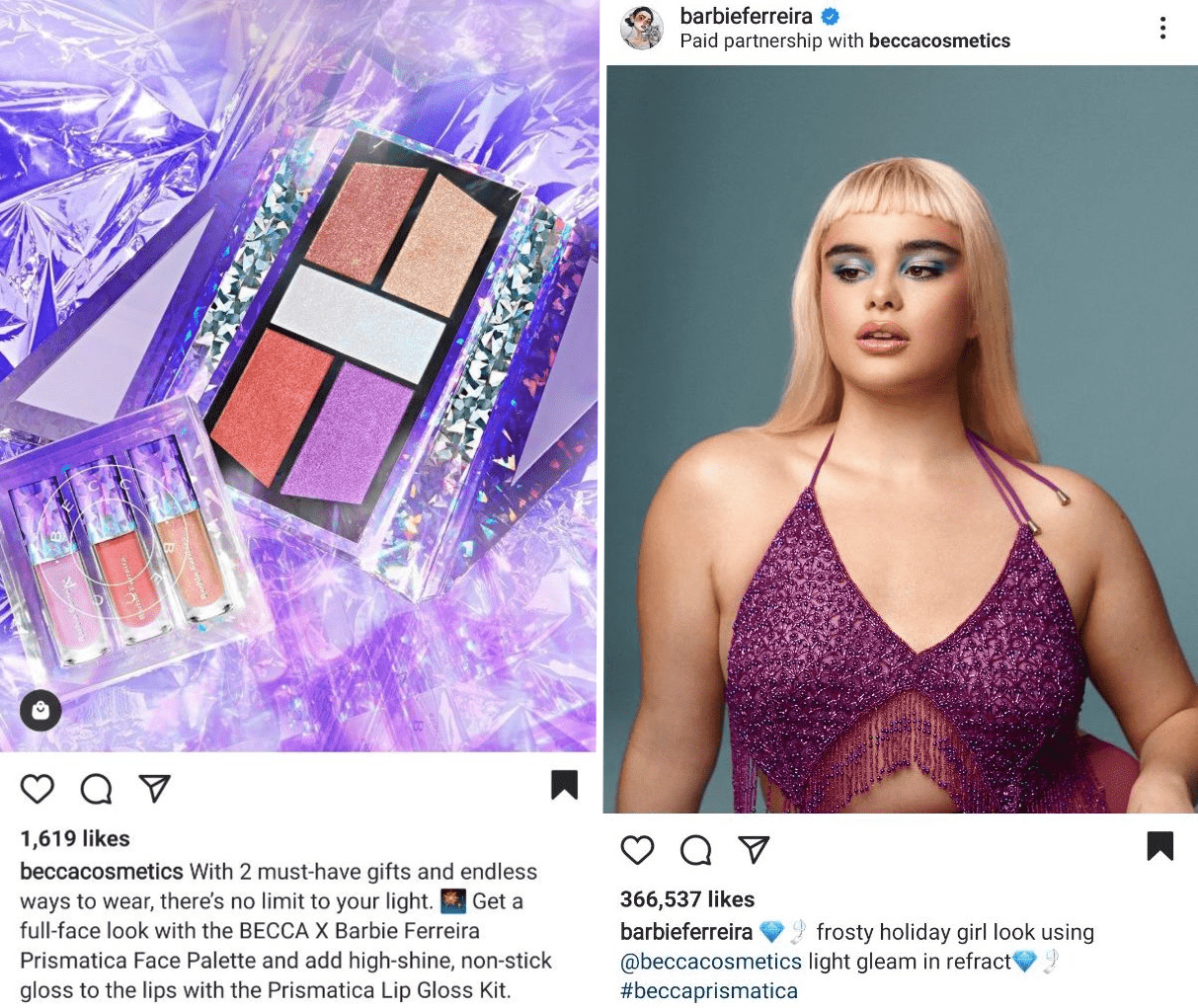1198x1008 pixels.
Task: Share the beccacosmetics post via send icon
Action: coord(155,787)
